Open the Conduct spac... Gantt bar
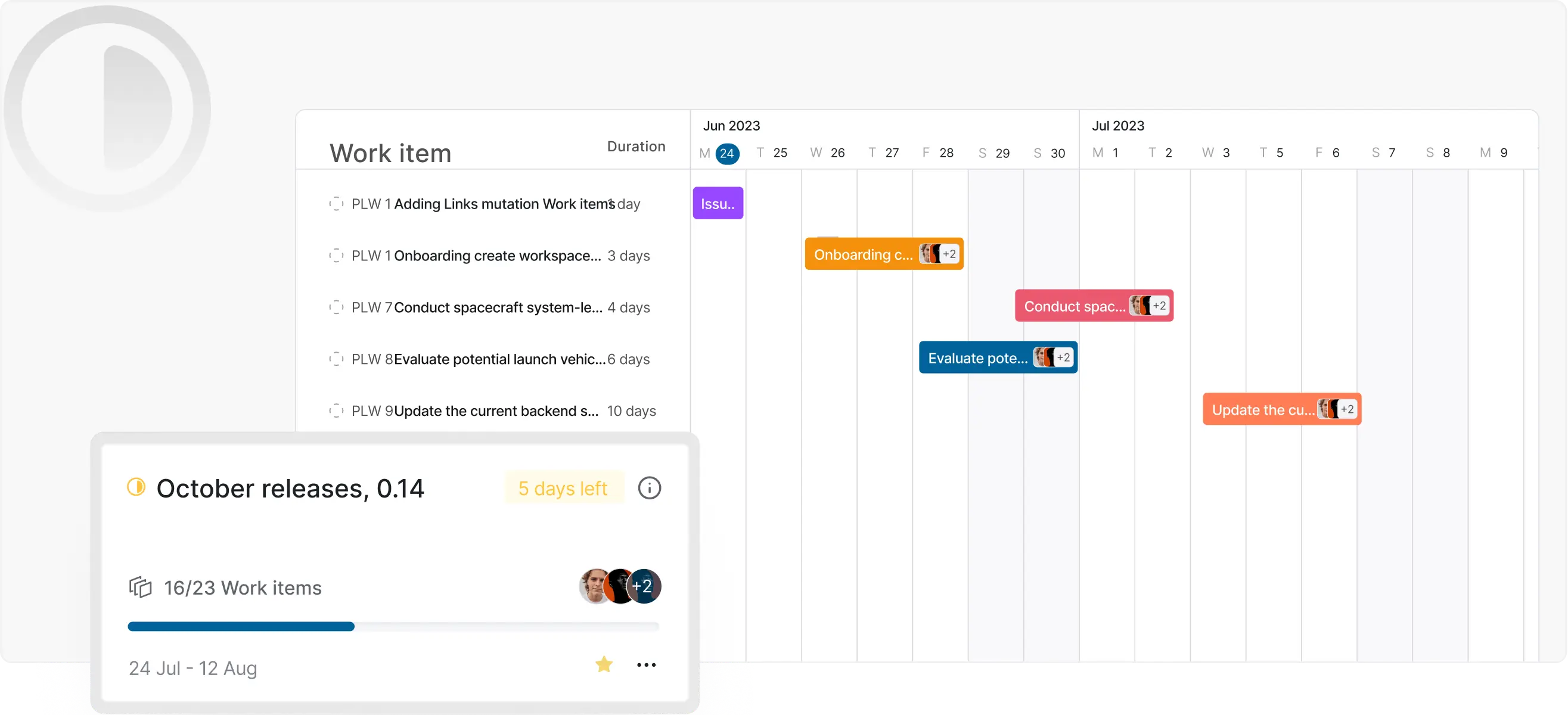The image size is (1568, 715). pyautogui.click(x=1074, y=306)
